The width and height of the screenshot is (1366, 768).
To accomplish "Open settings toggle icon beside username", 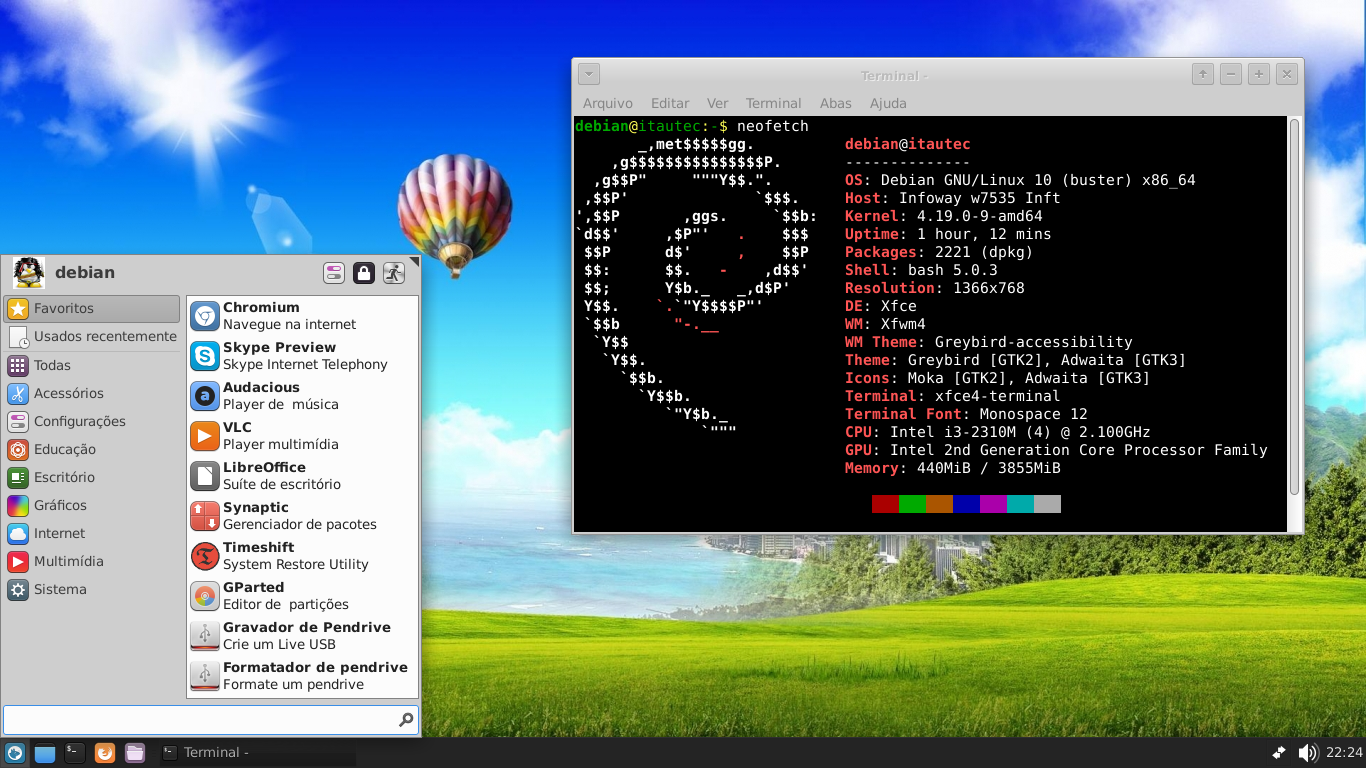I will [334, 272].
